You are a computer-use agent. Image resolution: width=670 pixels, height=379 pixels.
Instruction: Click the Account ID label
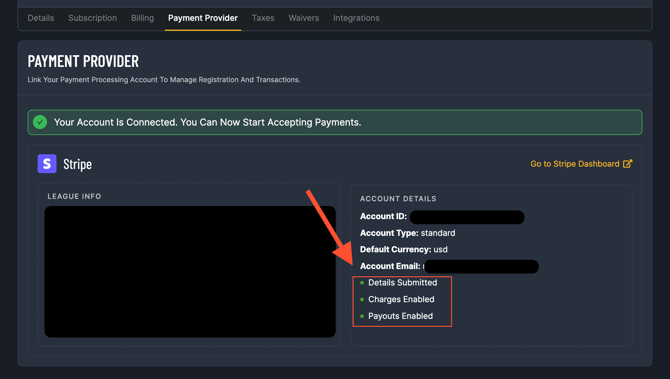point(383,217)
